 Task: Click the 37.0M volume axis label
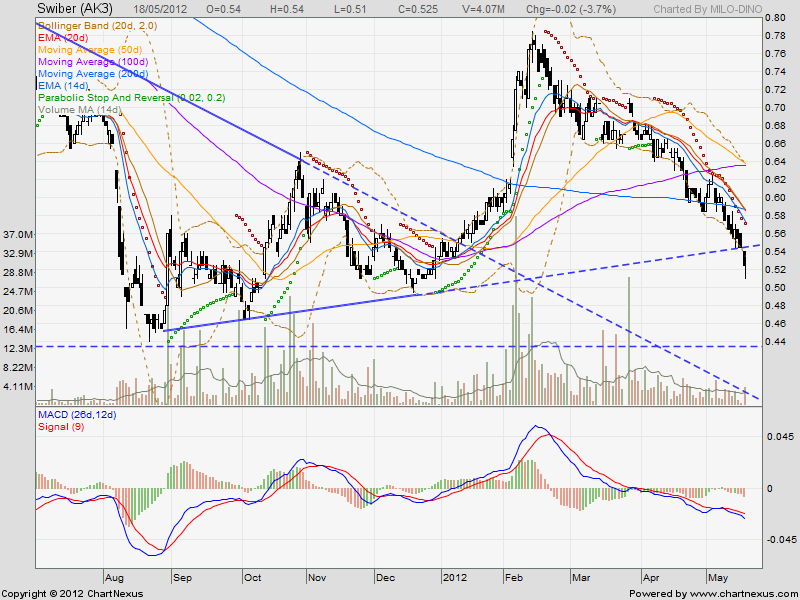tap(18, 234)
